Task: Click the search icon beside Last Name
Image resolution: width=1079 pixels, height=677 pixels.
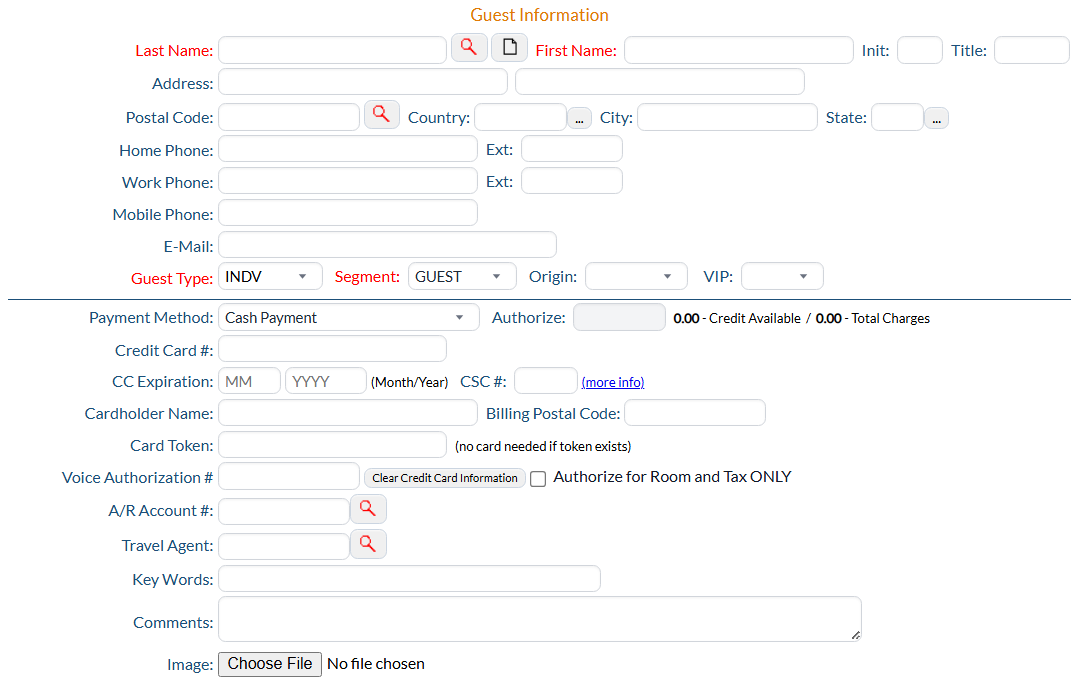Action: (x=469, y=47)
